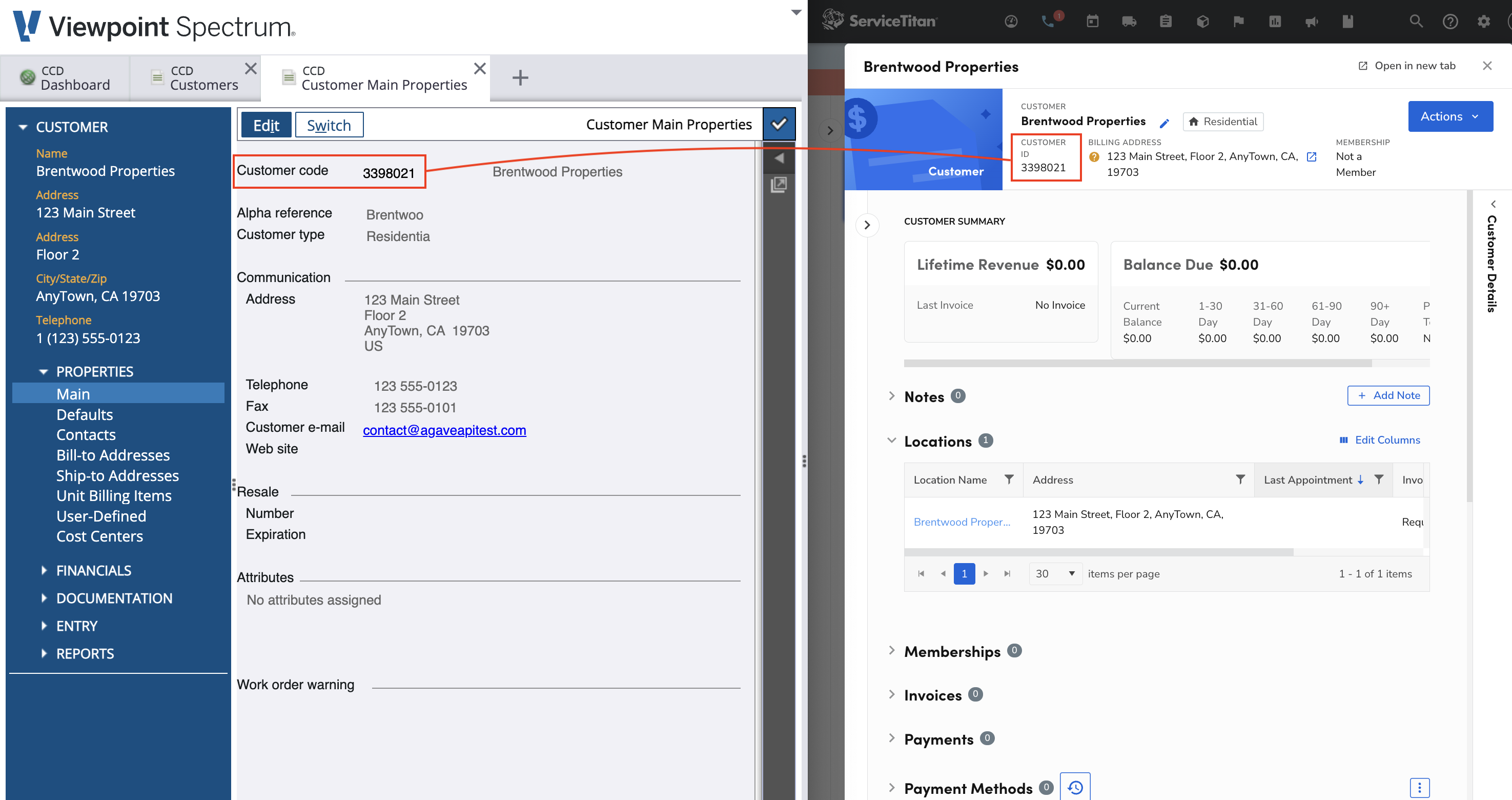Open the ServiceTitan dispatch truck icon
The width and height of the screenshot is (1512, 800).
click(x=1129, y=22)
